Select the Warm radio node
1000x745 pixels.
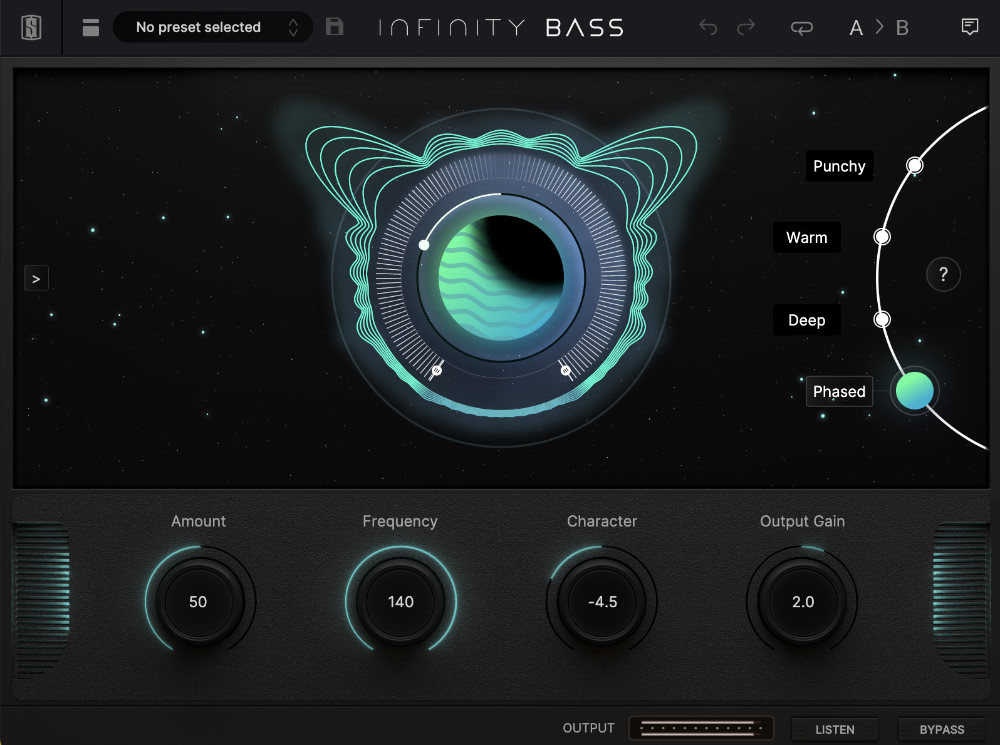pos(882,237)
